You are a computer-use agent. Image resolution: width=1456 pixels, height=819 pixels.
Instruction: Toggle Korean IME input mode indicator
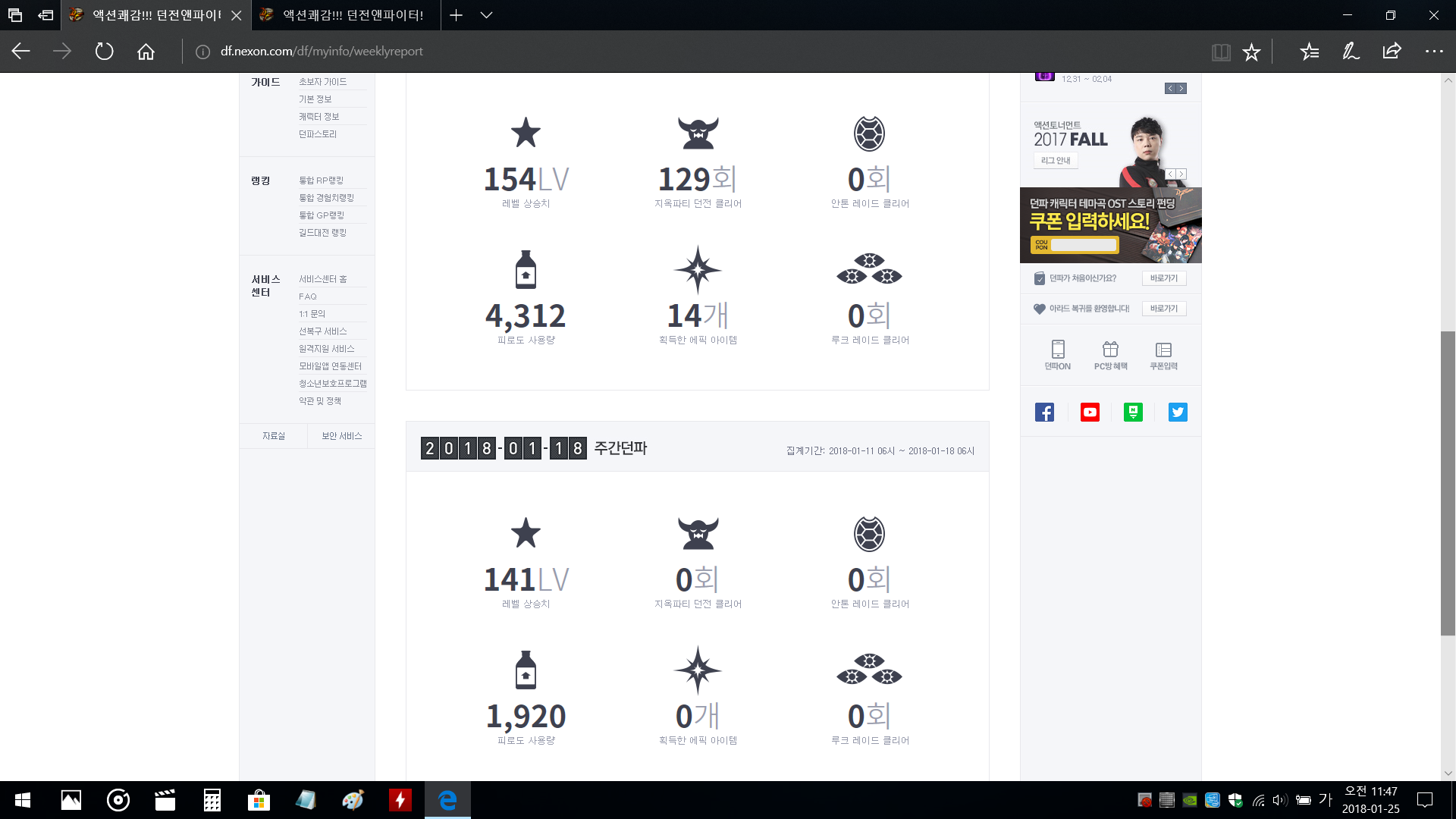[1325, 799]
